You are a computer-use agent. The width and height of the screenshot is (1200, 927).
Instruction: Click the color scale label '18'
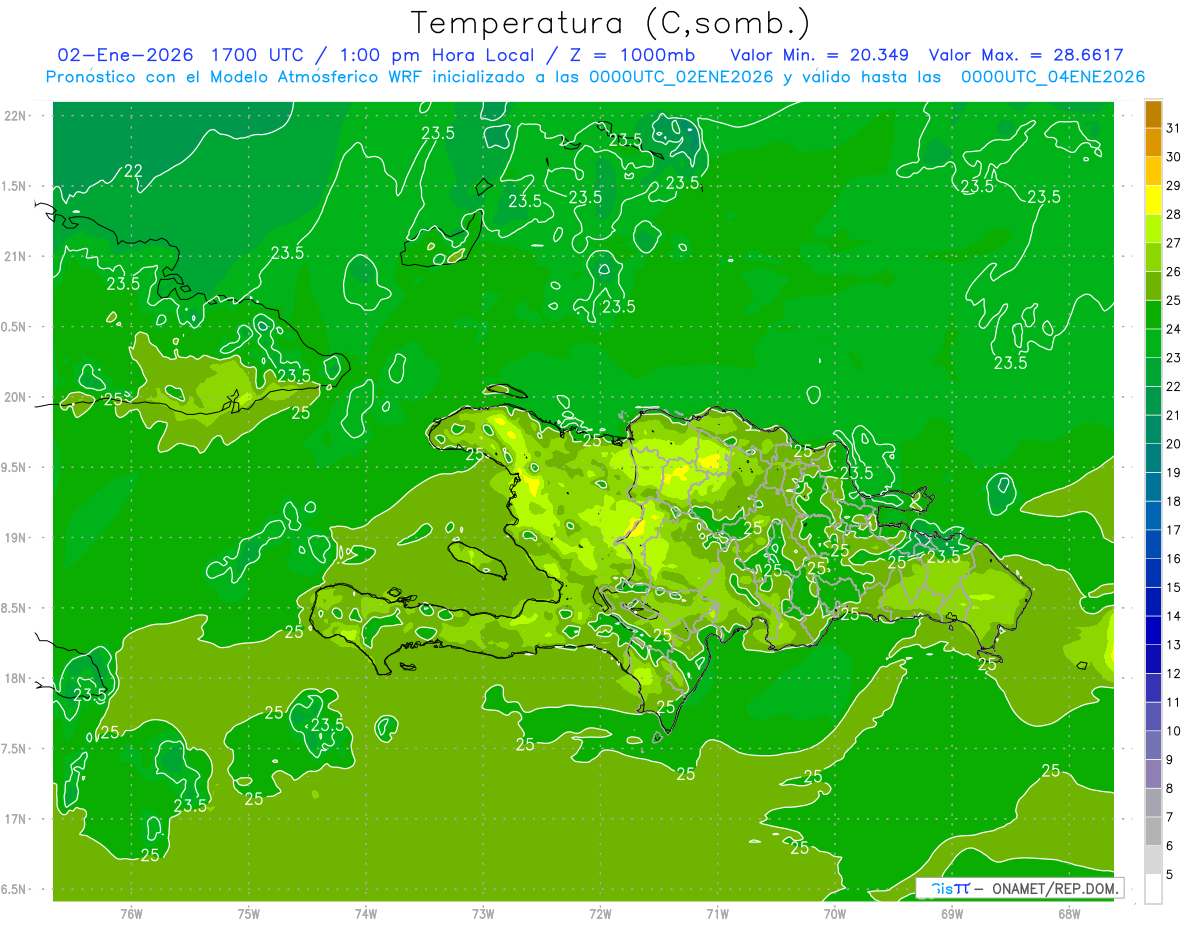point(1174,501)
